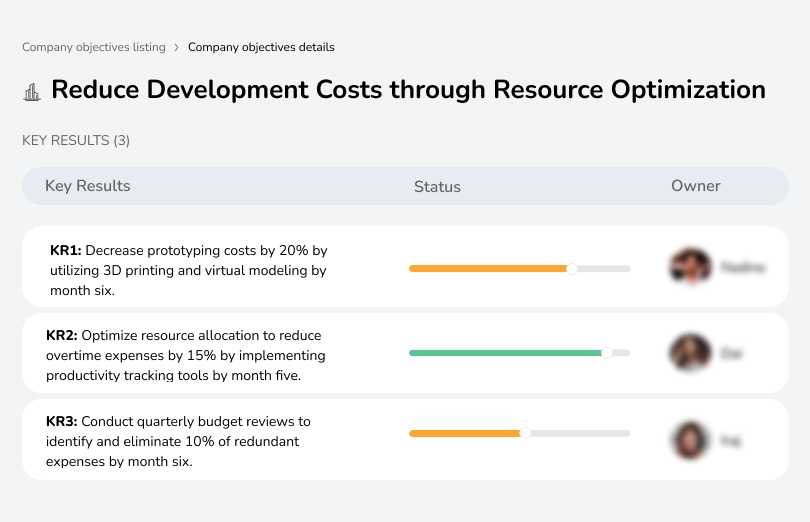Click the KR1 owner name
810x522 pixels.
743,267
